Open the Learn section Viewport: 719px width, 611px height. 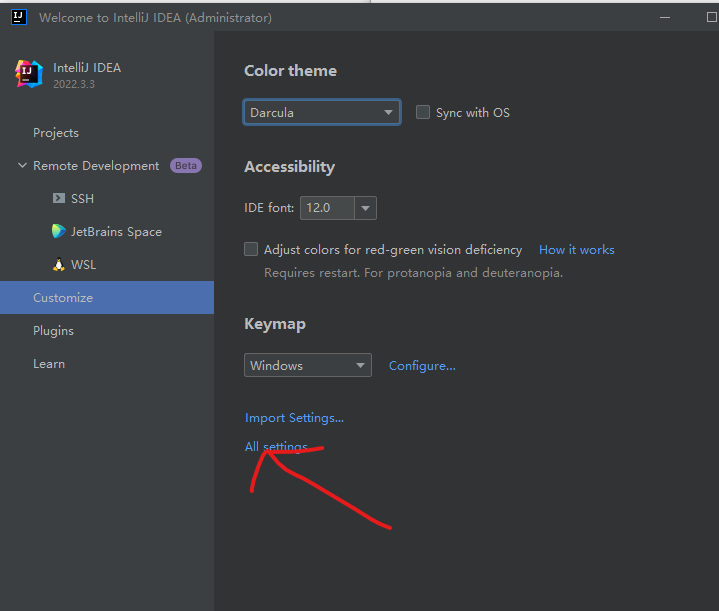[x=49, y=364]
